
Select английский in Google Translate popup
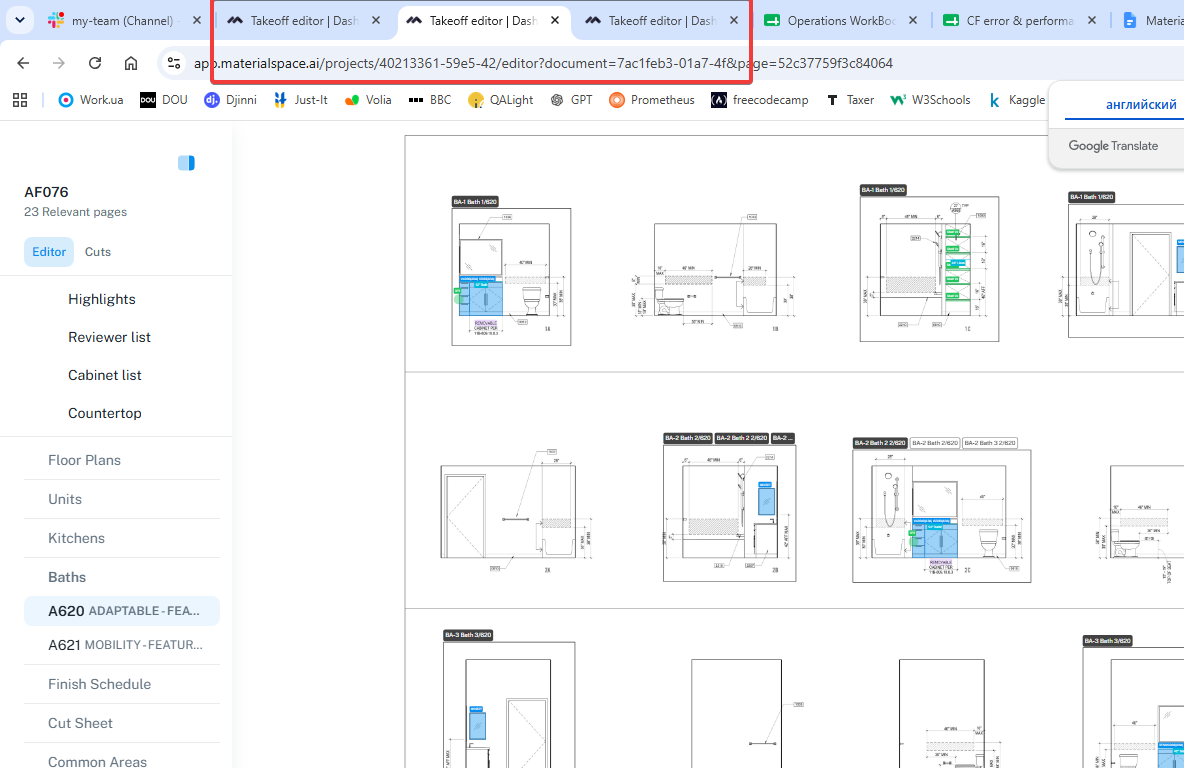(x=1140, y=104)
